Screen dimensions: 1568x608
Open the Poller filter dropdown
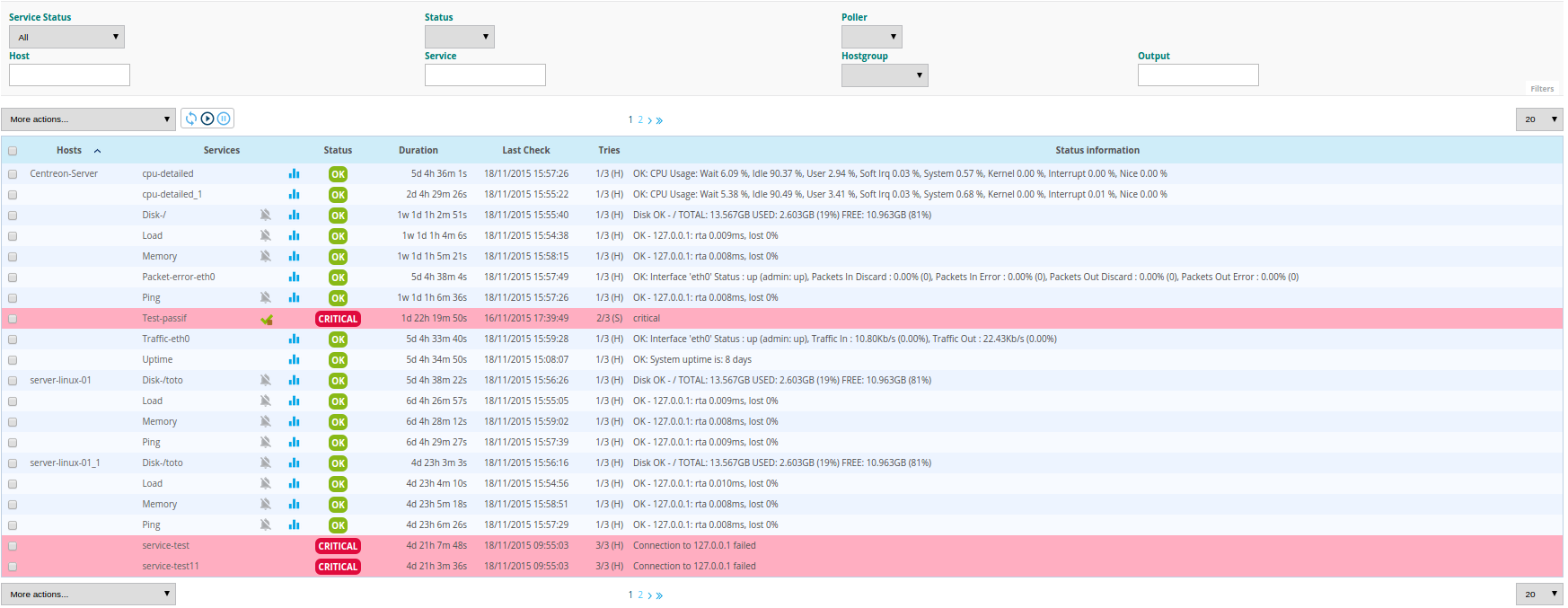[x=872, y=37]
